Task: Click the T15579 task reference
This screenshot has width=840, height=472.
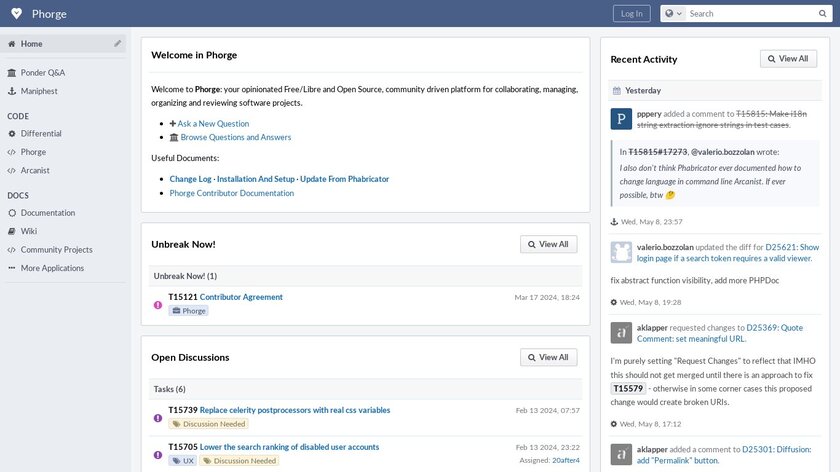Action: pos(628,388)
